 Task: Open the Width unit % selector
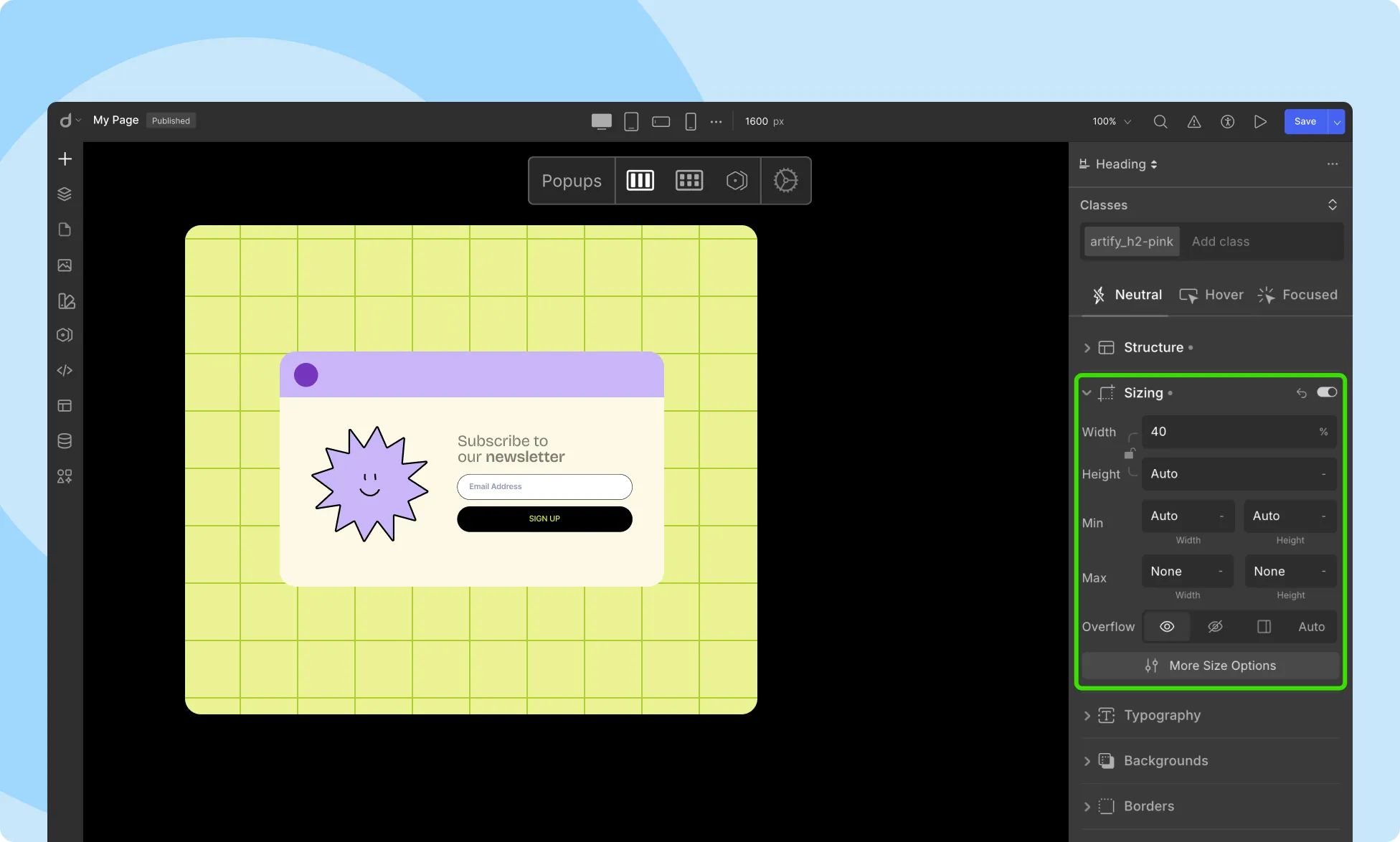tap(1323, 432)
